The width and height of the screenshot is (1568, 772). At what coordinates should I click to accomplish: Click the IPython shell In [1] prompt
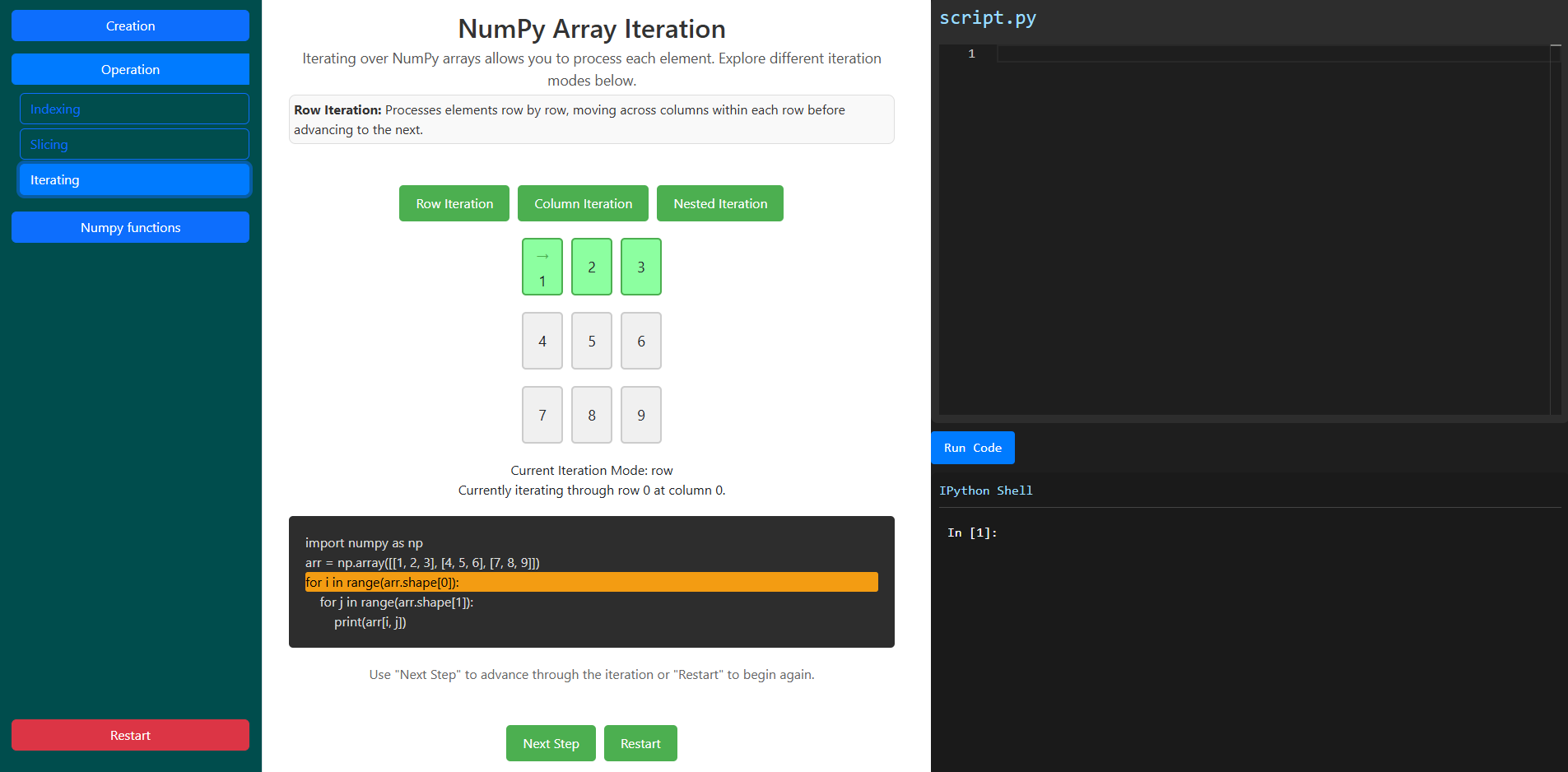coord(972,532)
